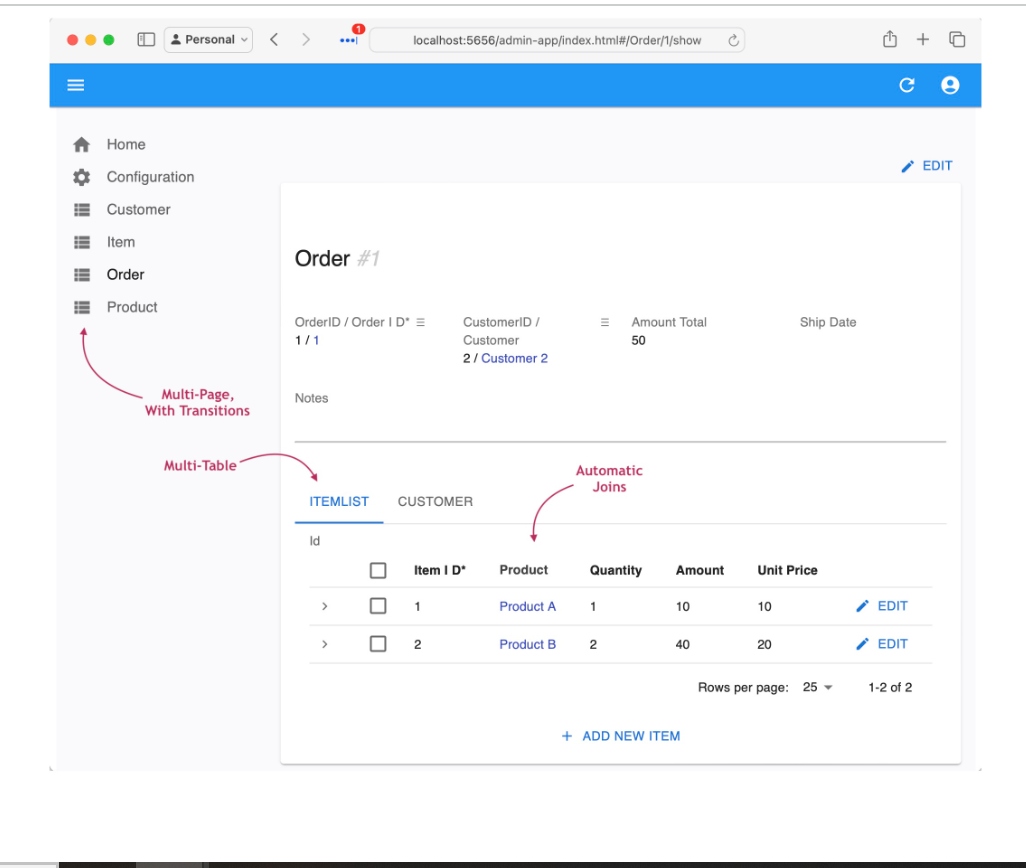The image size is (1026, 868).
Task: Click the Home icon in sidebar
Action: coord(82,145)
